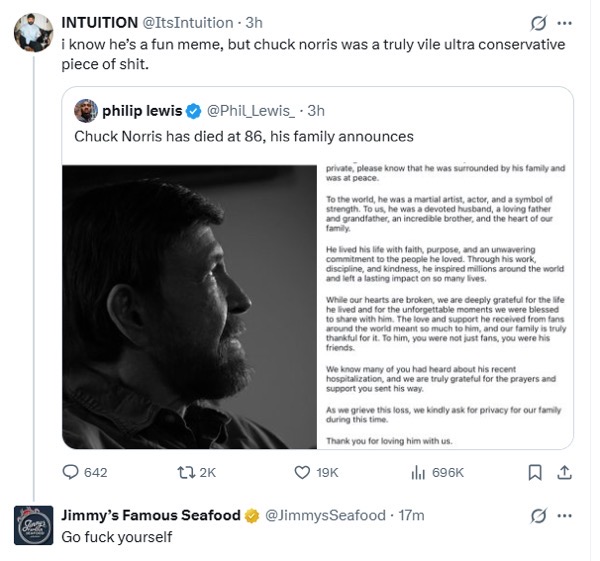Image resolution: width=600 pixels, height=561 pixels.
Task: Click the reply icon with 642 replies
Action: click(x=71, y=472)
